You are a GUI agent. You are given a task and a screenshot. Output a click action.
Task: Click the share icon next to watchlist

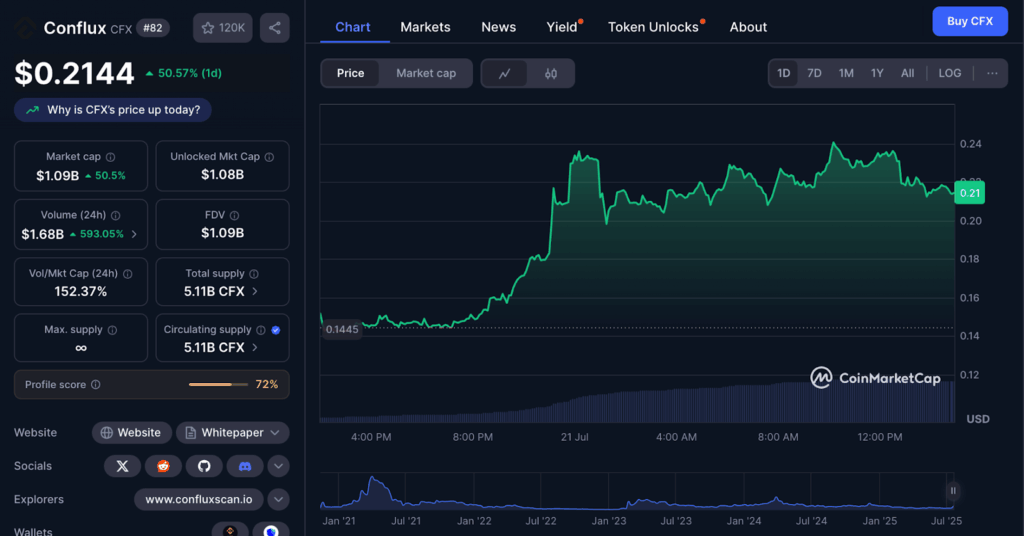click(x=275, y=28)
